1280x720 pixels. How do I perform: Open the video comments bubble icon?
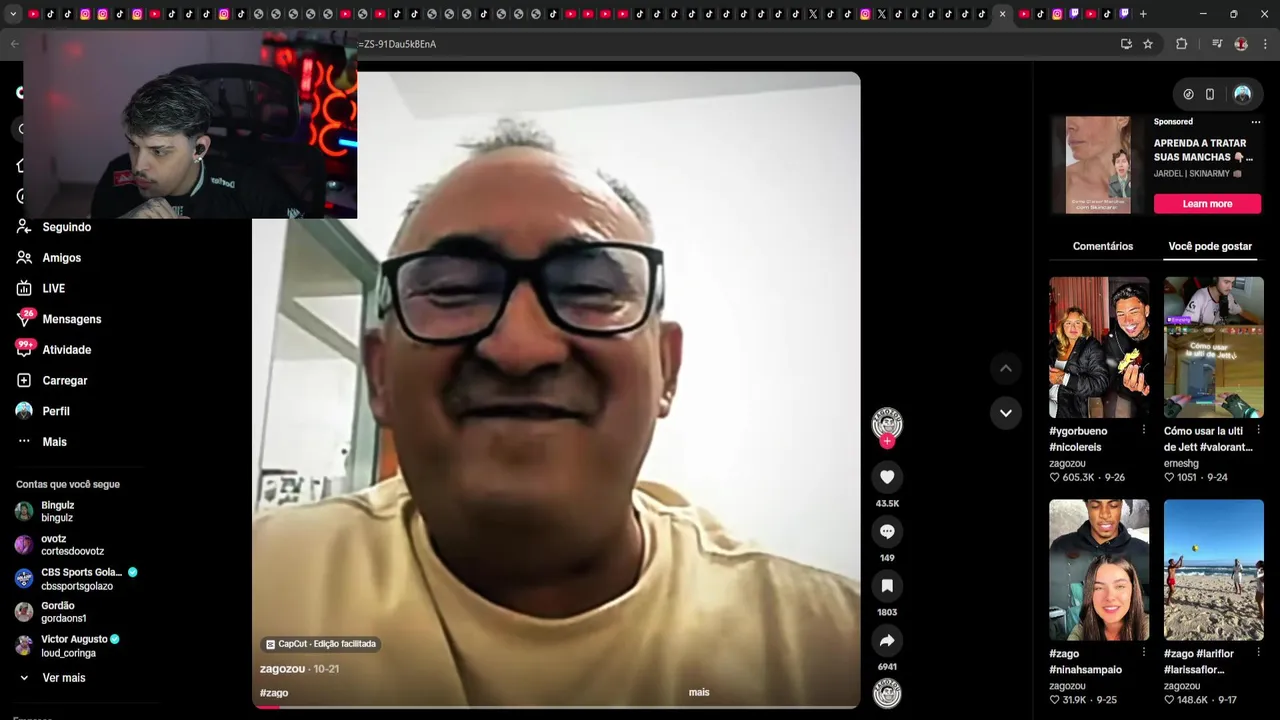887,531
